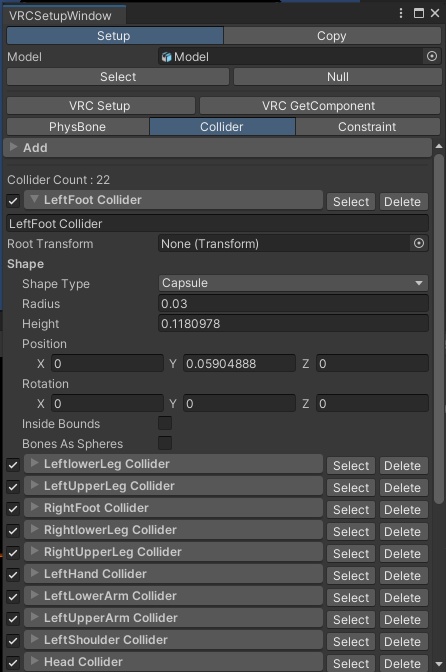
Task: Click the Position Y value field
Action: pos(239,363)
